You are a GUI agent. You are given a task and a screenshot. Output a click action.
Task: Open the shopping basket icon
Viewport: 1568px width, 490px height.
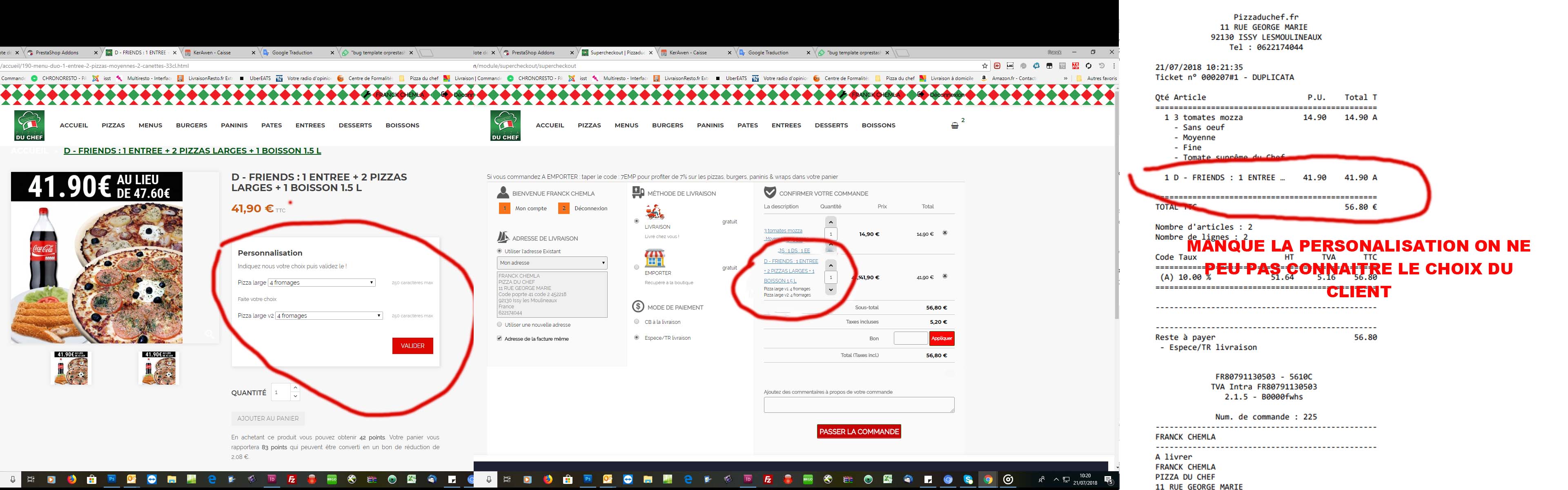pyautogui.click(x=954, y=125)
